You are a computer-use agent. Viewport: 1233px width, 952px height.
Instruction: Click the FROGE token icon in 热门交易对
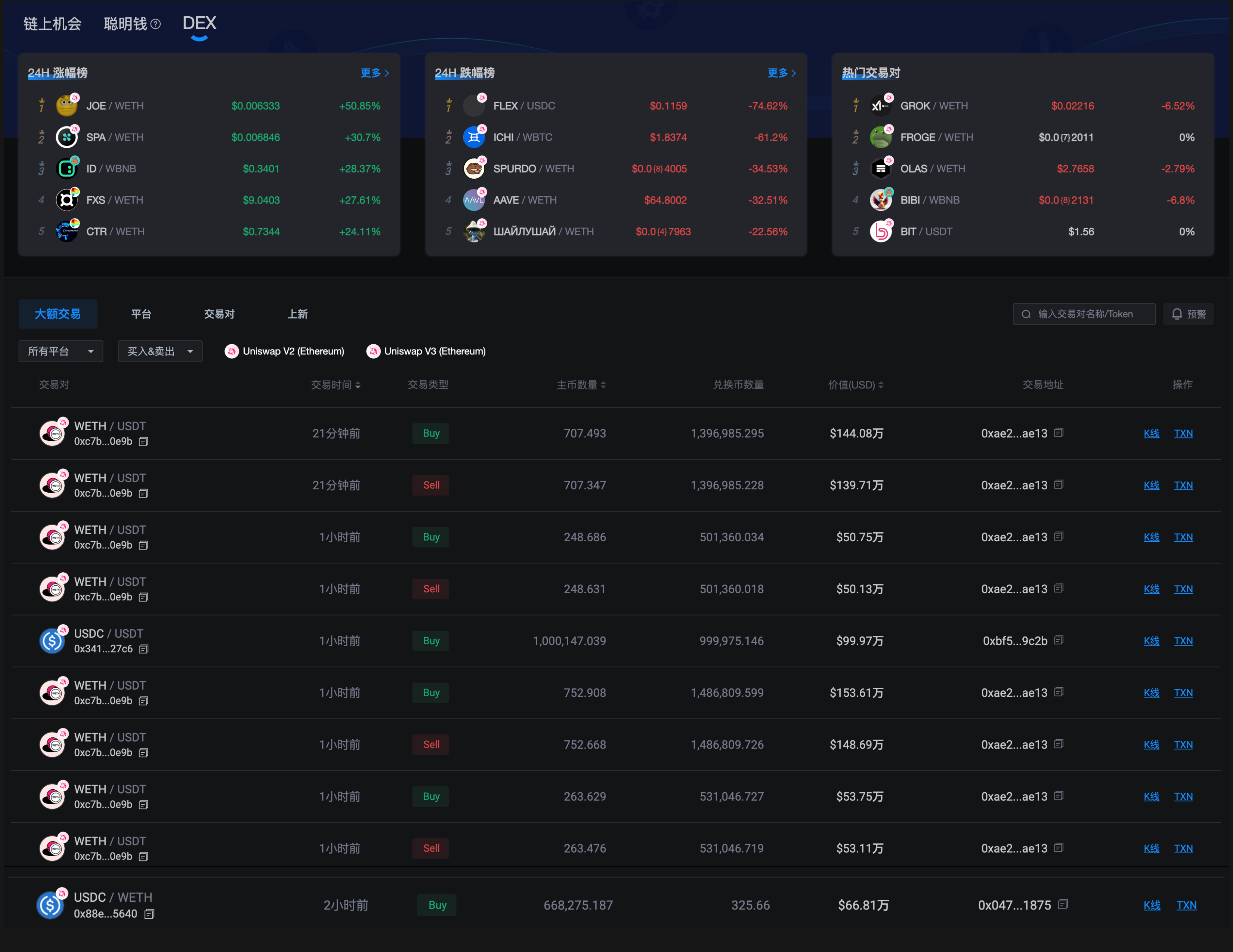[881, 137]
